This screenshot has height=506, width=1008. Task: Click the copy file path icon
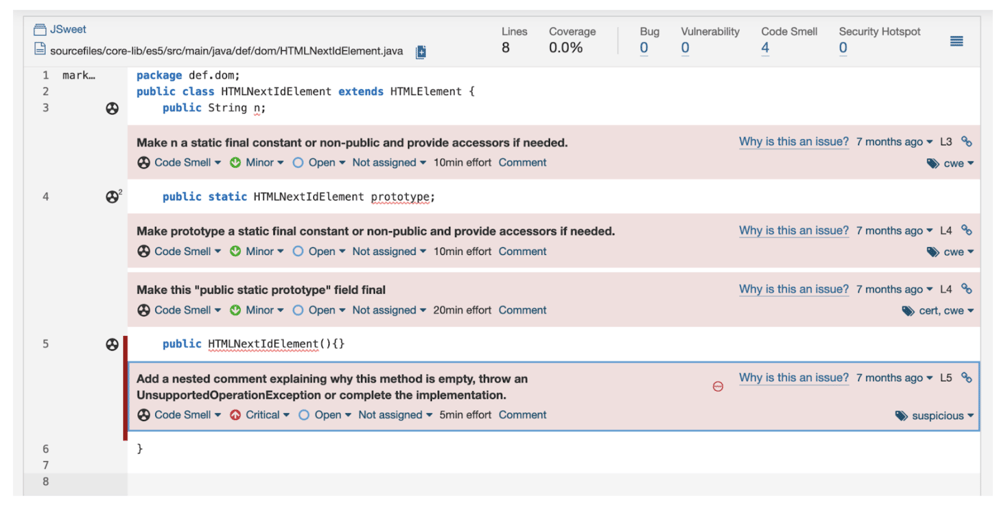421,51
